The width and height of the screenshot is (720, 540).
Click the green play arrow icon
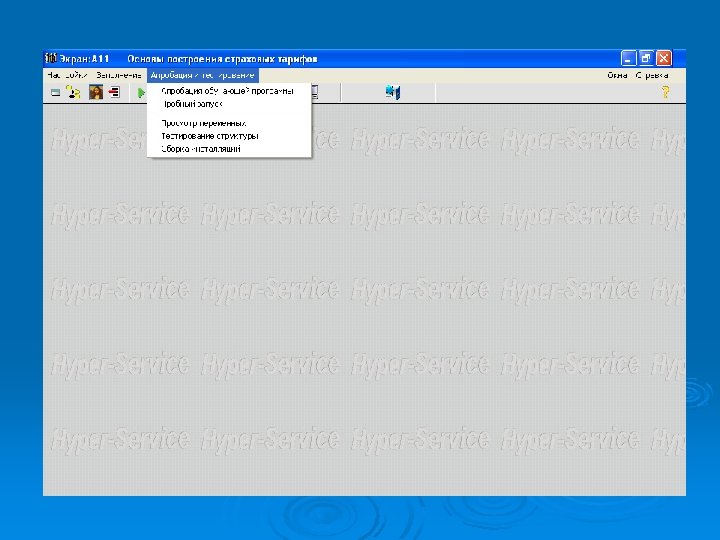pyautogui.click(x=141, y=93)
